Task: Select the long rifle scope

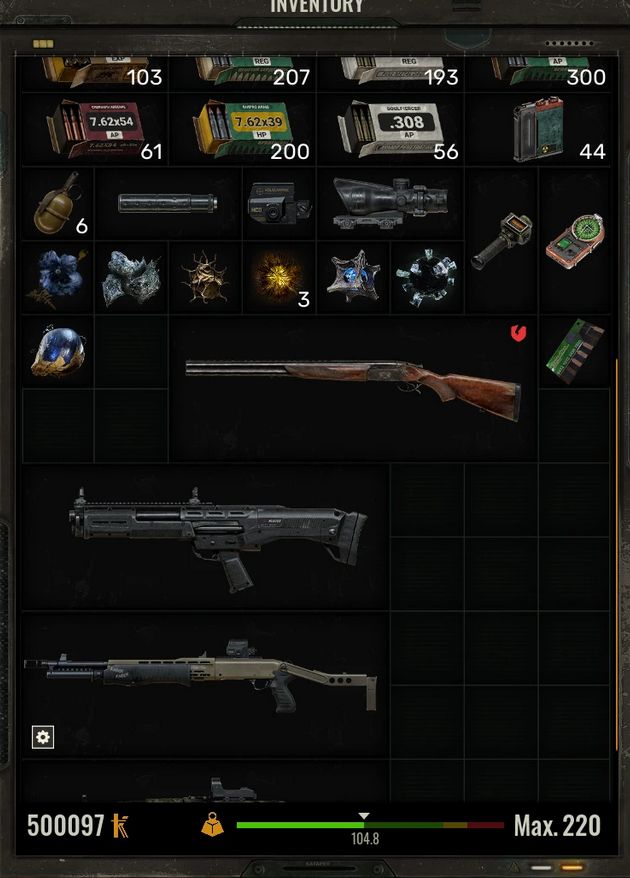Action: 390,204
